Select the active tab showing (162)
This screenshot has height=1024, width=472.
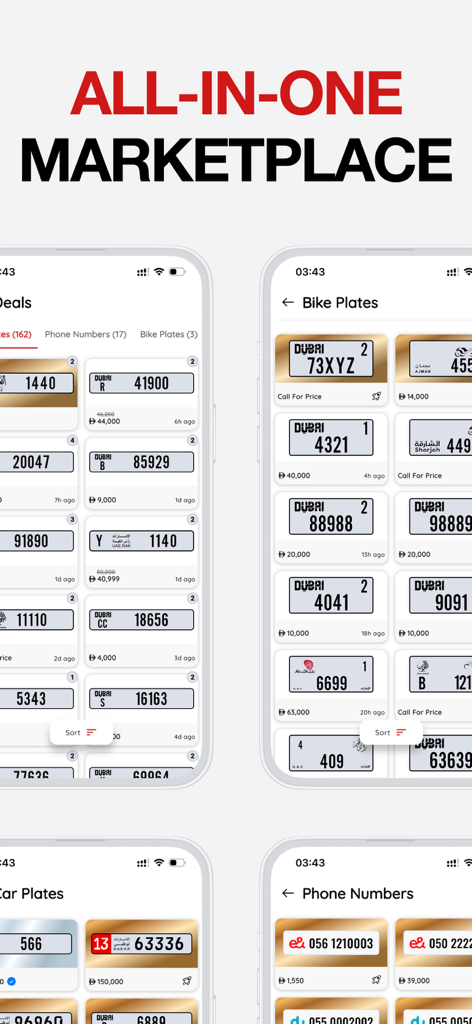click(x=16, y=334)
